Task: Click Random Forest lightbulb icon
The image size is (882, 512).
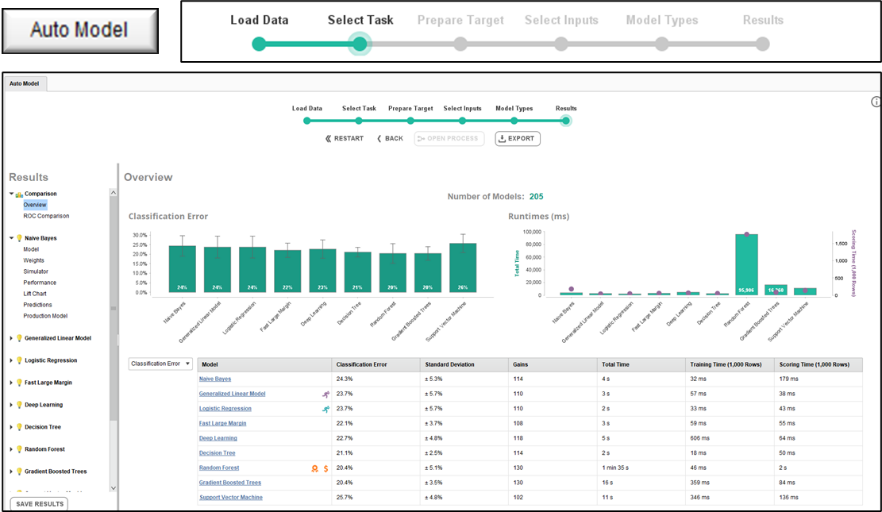Action: tap(19, 449)
